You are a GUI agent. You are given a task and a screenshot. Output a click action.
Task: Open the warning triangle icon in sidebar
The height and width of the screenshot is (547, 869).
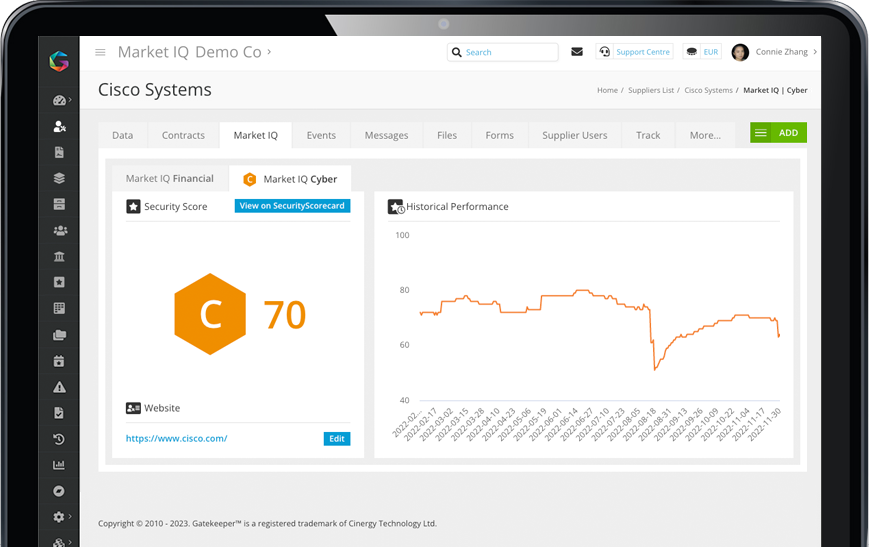click(59, 387)
